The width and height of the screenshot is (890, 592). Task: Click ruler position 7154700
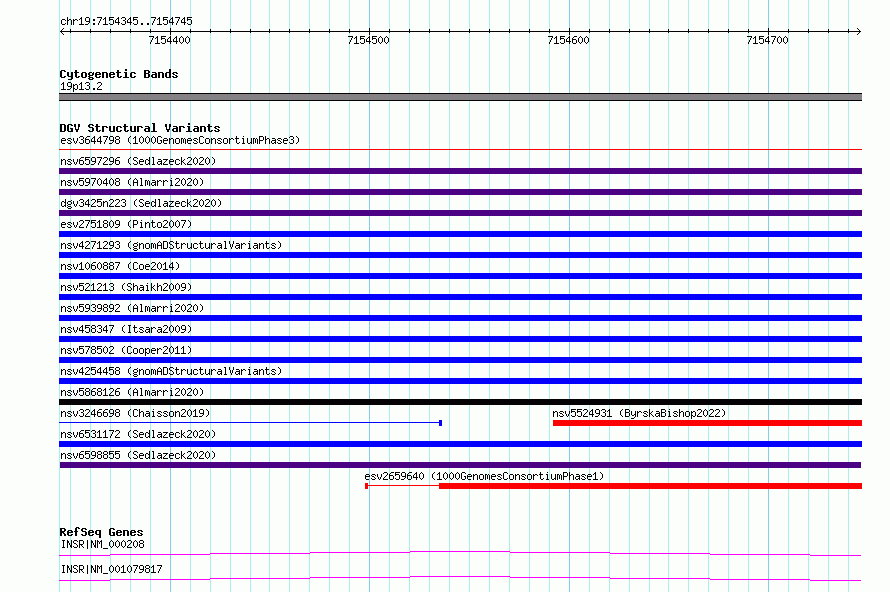pos(767,40)
